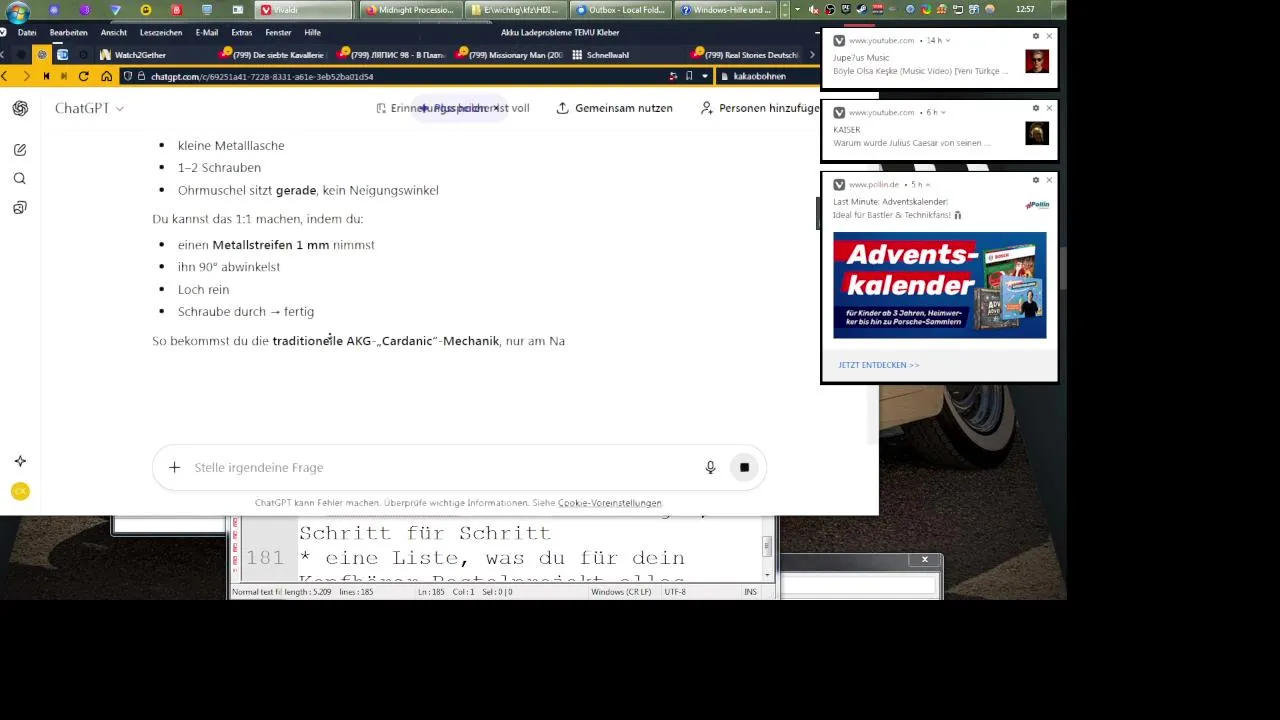1280x720 pixels.
Task: Show hidden system tray icons arrow
Action: [797, 9]
